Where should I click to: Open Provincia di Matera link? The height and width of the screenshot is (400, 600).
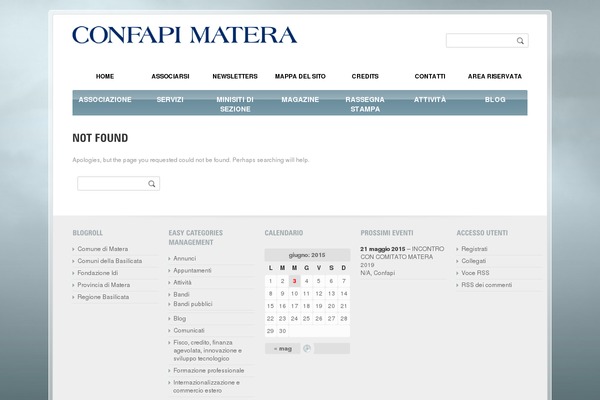[x=103, y=285]
